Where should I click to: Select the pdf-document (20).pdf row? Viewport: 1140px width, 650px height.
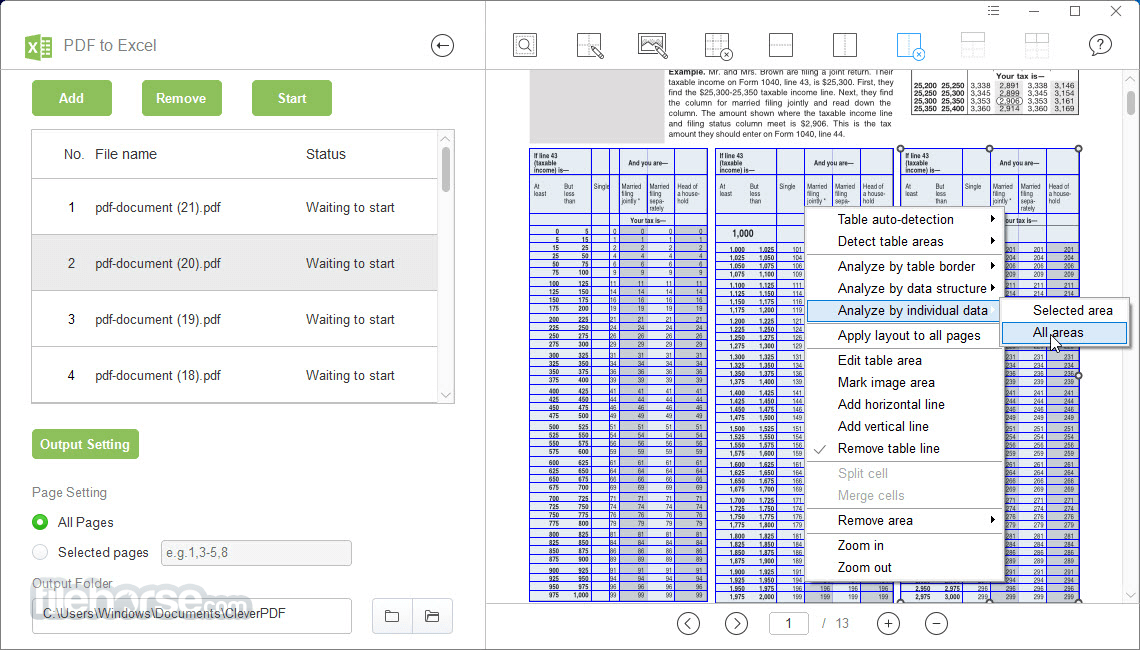pyautogui.click(x=234, y=263)
